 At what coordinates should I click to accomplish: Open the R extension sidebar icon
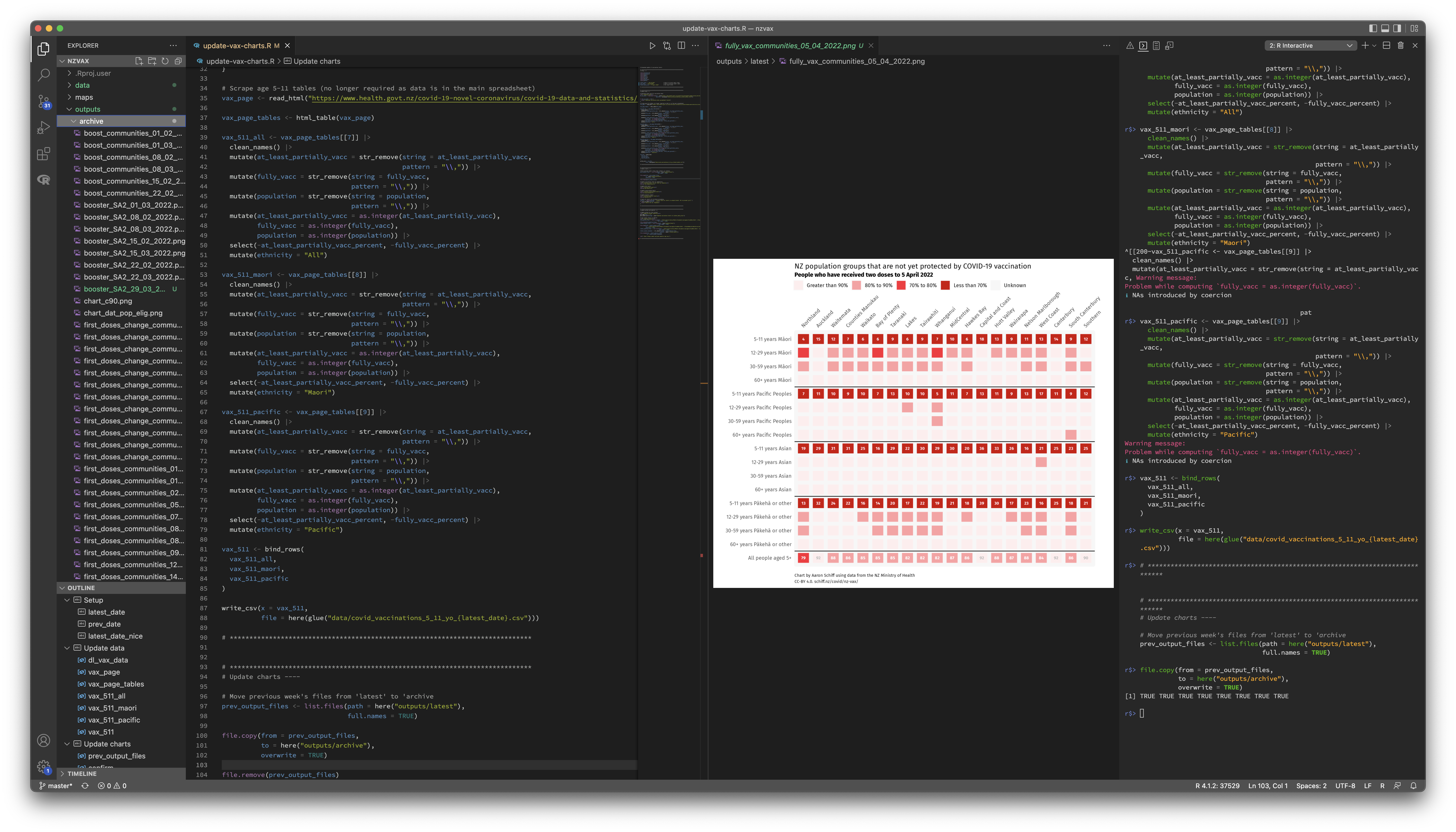point(43,180)
